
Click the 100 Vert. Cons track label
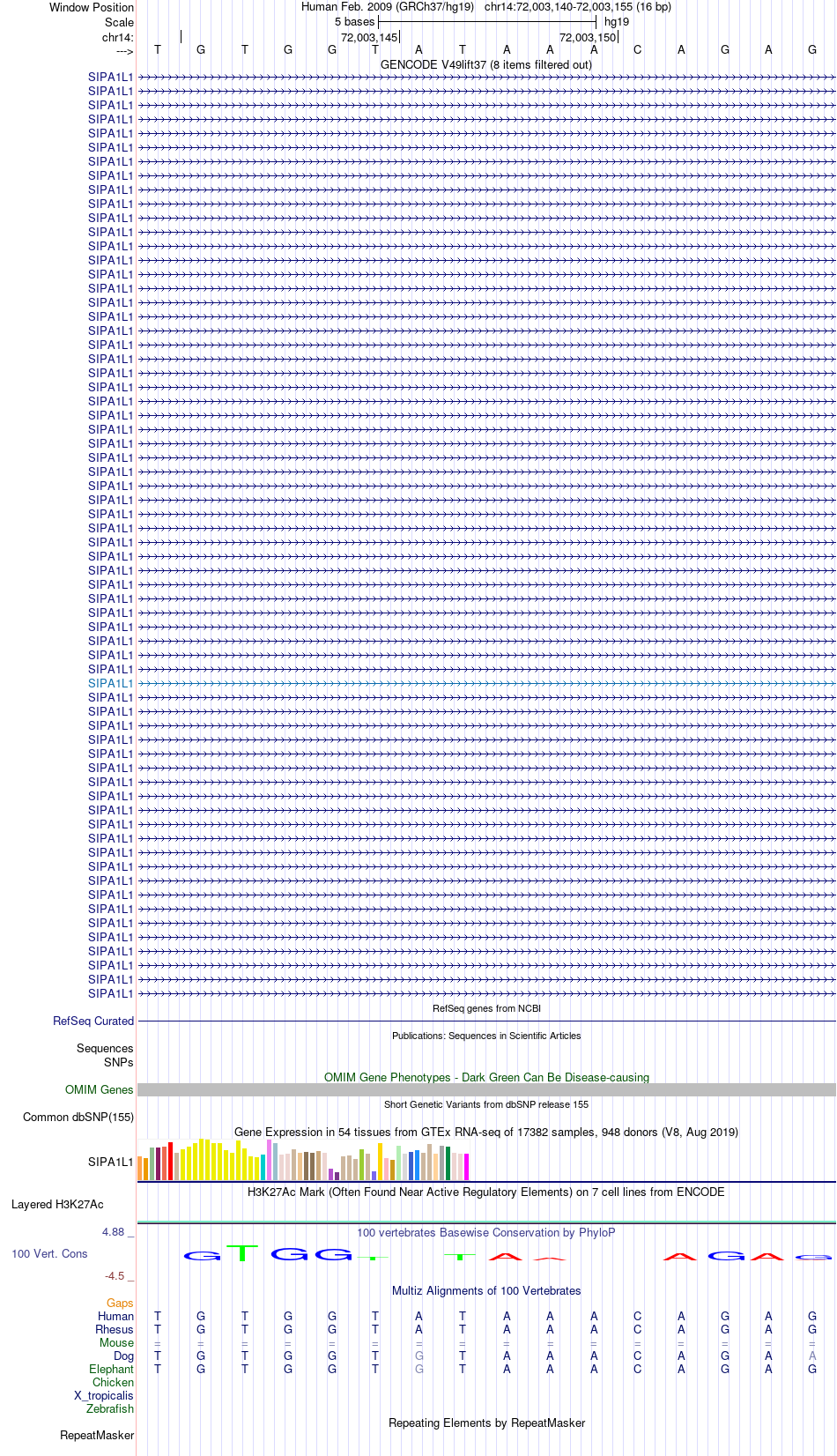click(x=49, y=1253)
